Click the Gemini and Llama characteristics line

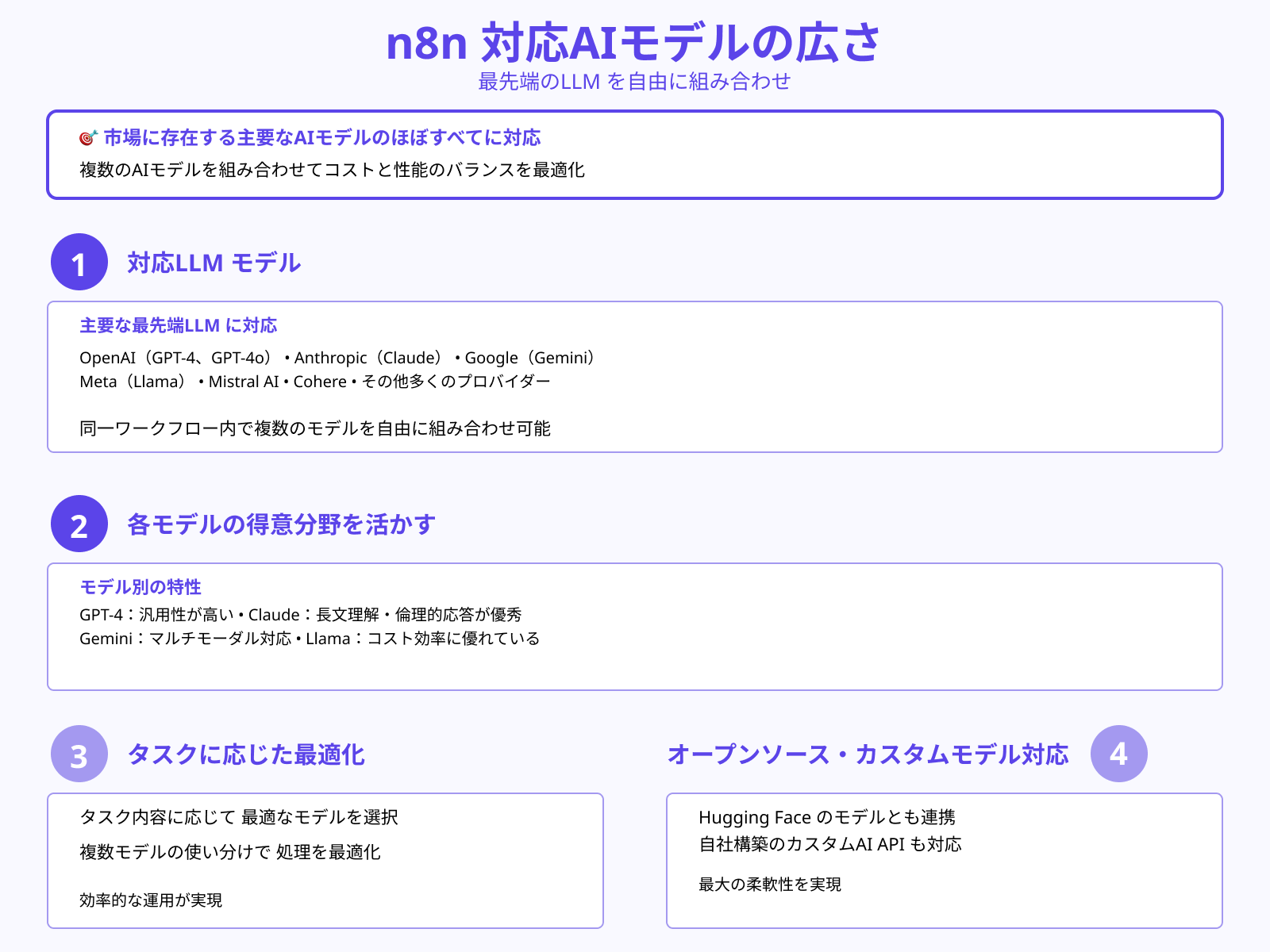tap(310, 639)
